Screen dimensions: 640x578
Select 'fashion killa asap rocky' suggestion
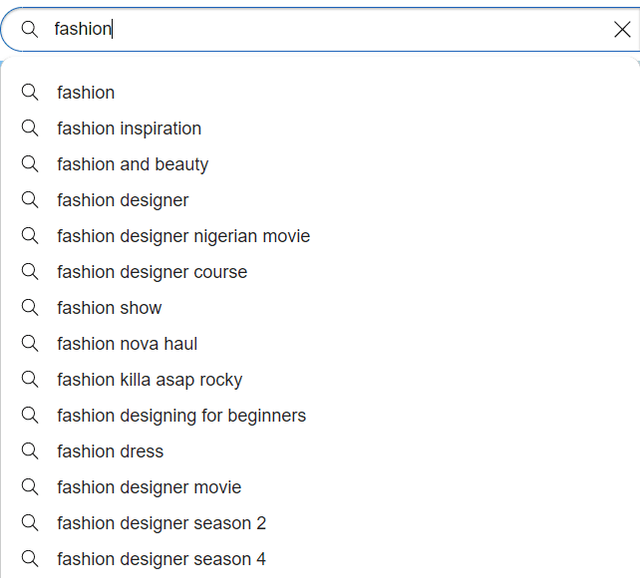tap(149, 380)
